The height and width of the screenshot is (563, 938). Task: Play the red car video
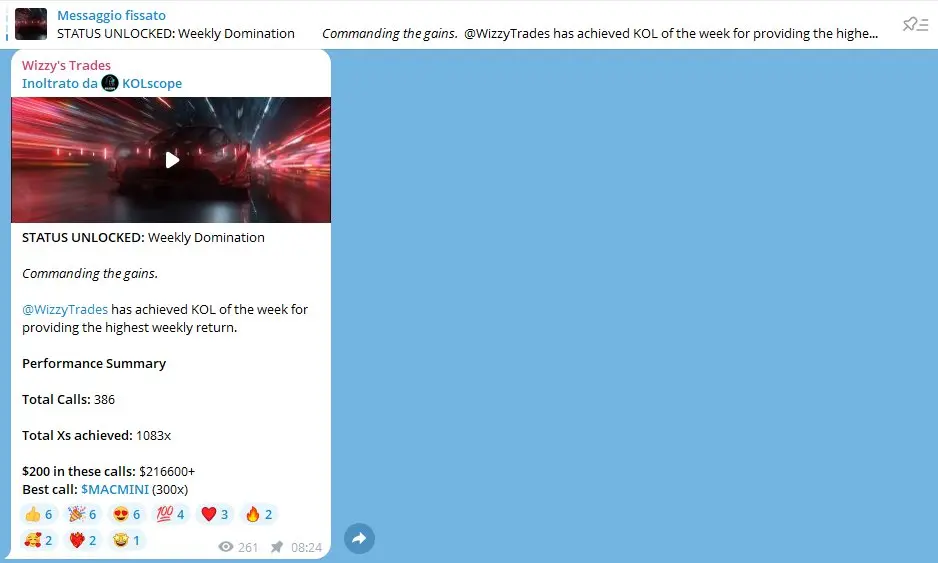pos(172,160)
